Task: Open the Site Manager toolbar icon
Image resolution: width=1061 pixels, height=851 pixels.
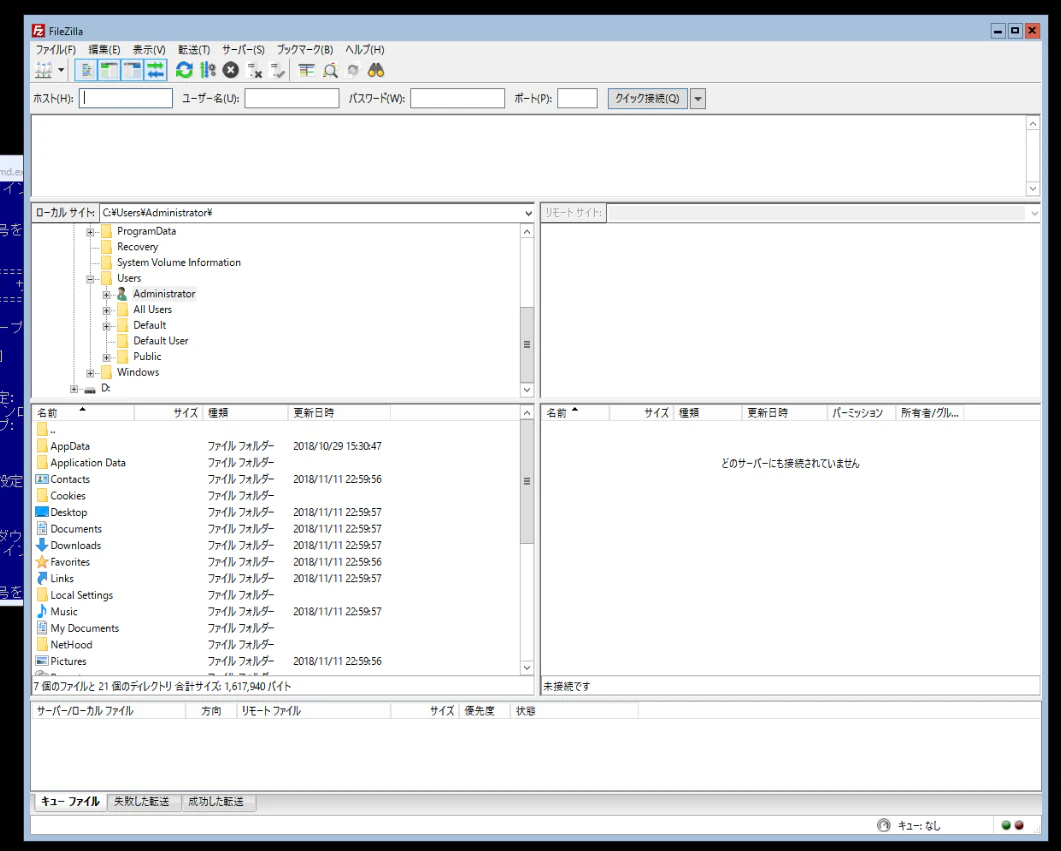Action: click(43, 70)
